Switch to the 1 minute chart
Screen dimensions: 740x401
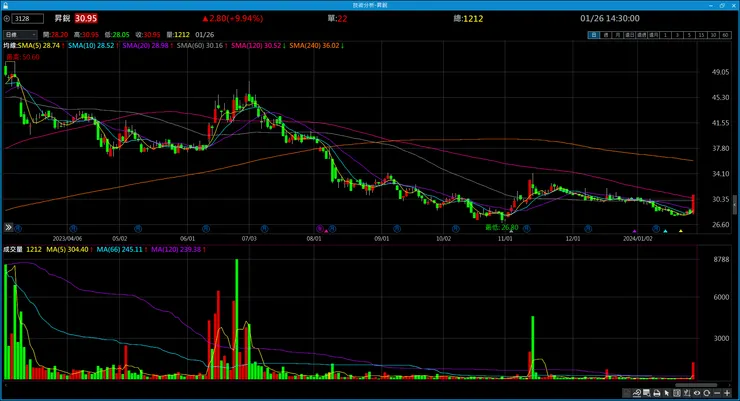[x=665, y=35]
